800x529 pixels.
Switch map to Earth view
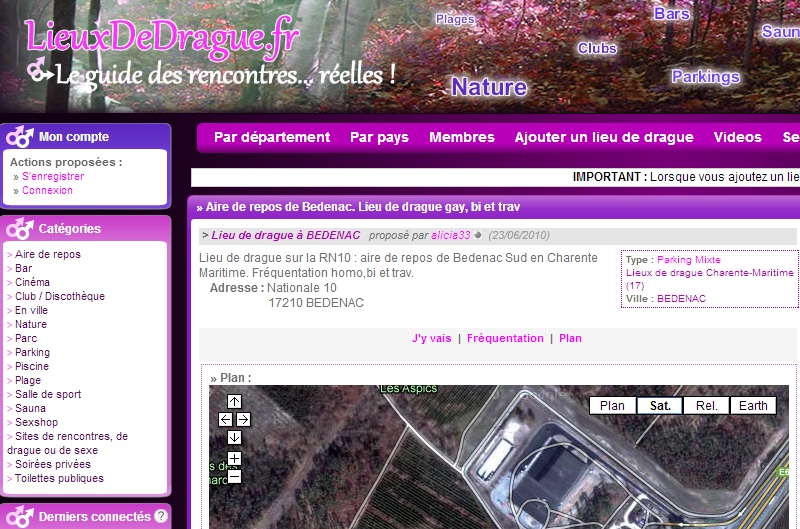[753, 406]
